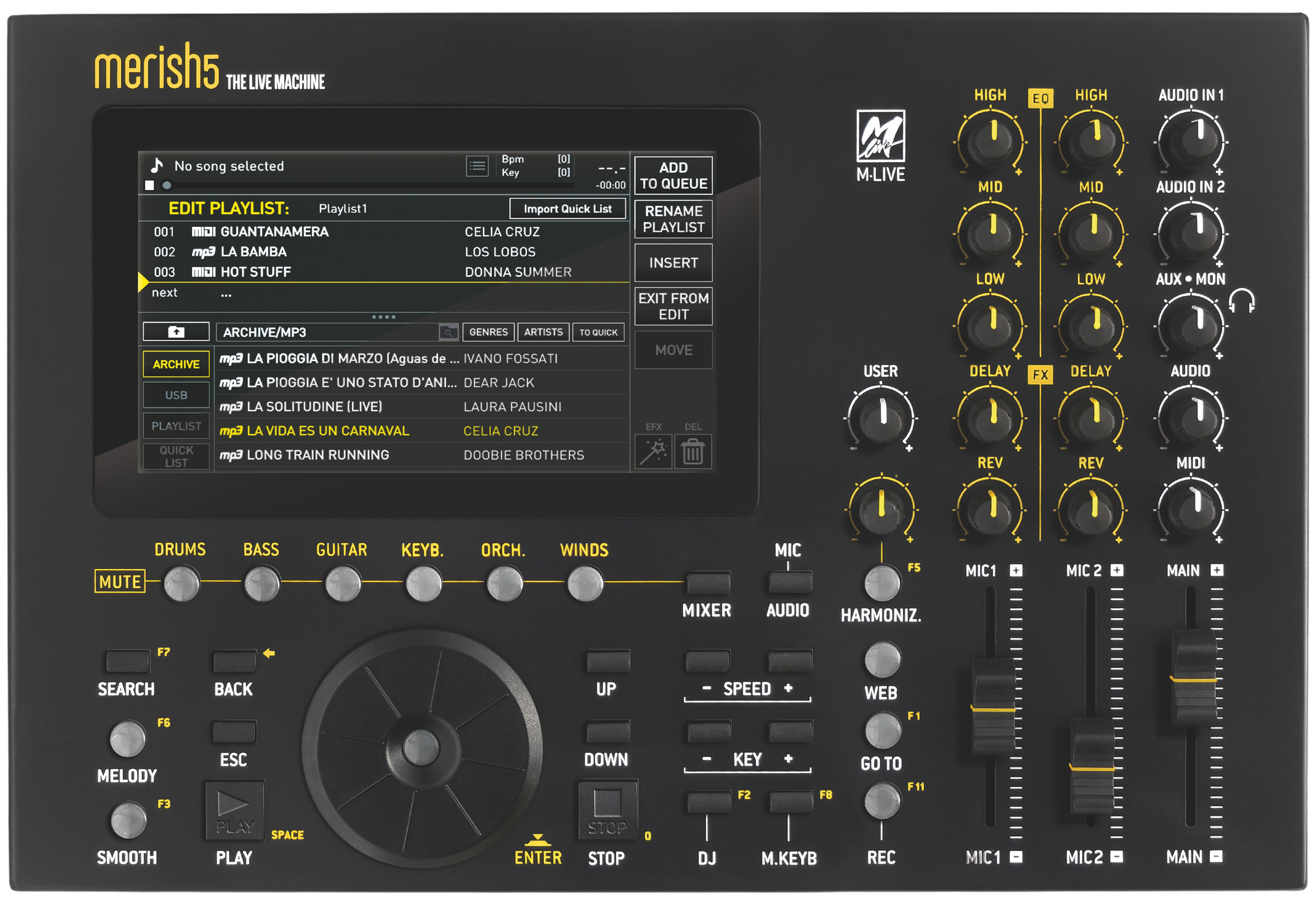Viewport: 1316px width, 900px height.
Task: Click the WEB round button
Action: click(x=883, y=659)
